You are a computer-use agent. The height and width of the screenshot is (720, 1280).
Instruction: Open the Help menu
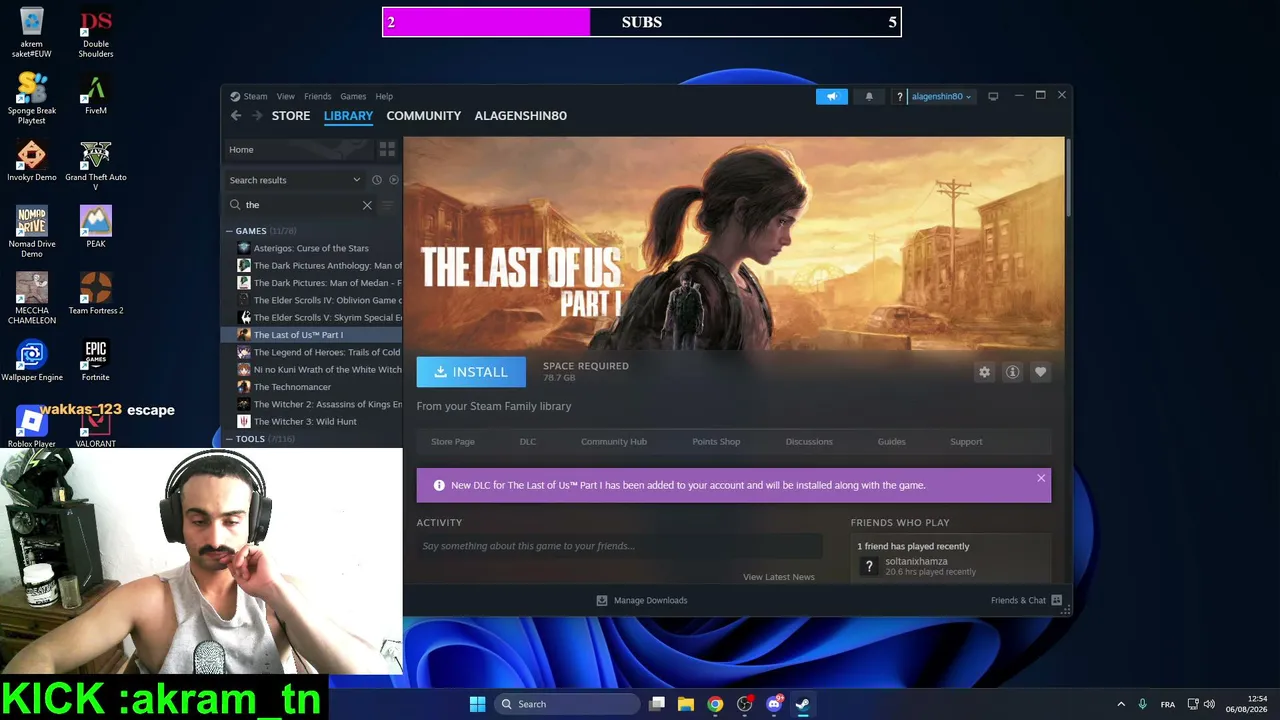point(384,96)
